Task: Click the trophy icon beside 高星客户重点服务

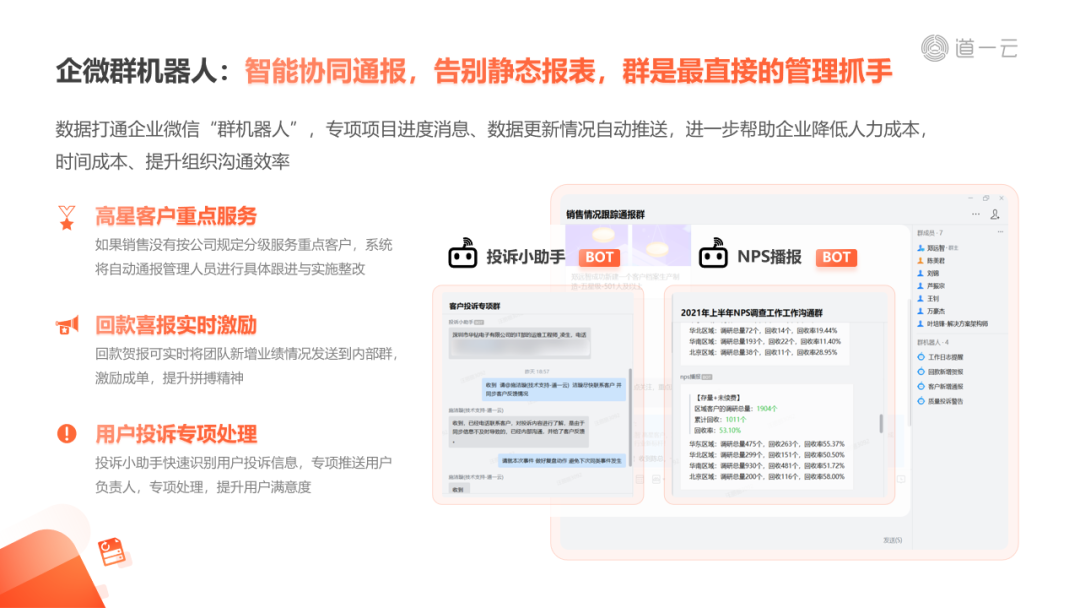Action: tap(67, 218)
